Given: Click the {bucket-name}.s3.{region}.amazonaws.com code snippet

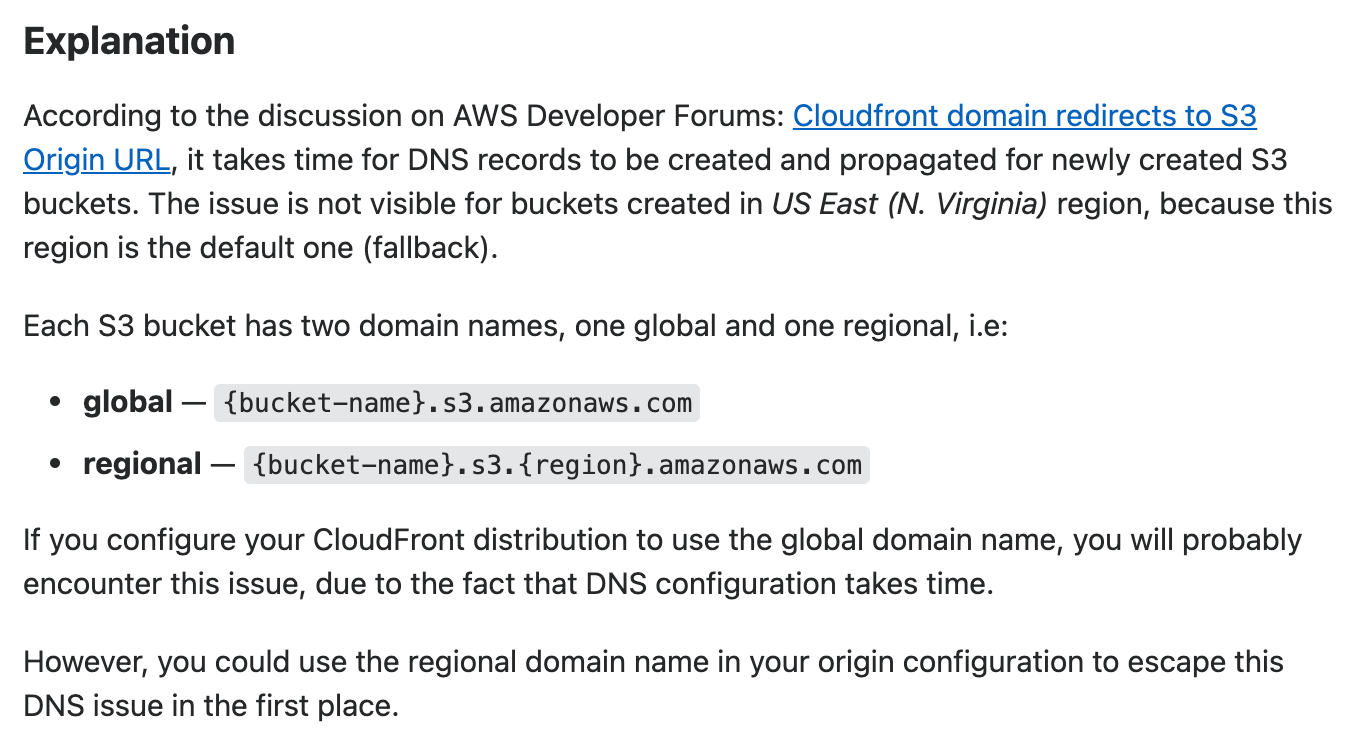Looking at the screenshot, I should 557,465.
